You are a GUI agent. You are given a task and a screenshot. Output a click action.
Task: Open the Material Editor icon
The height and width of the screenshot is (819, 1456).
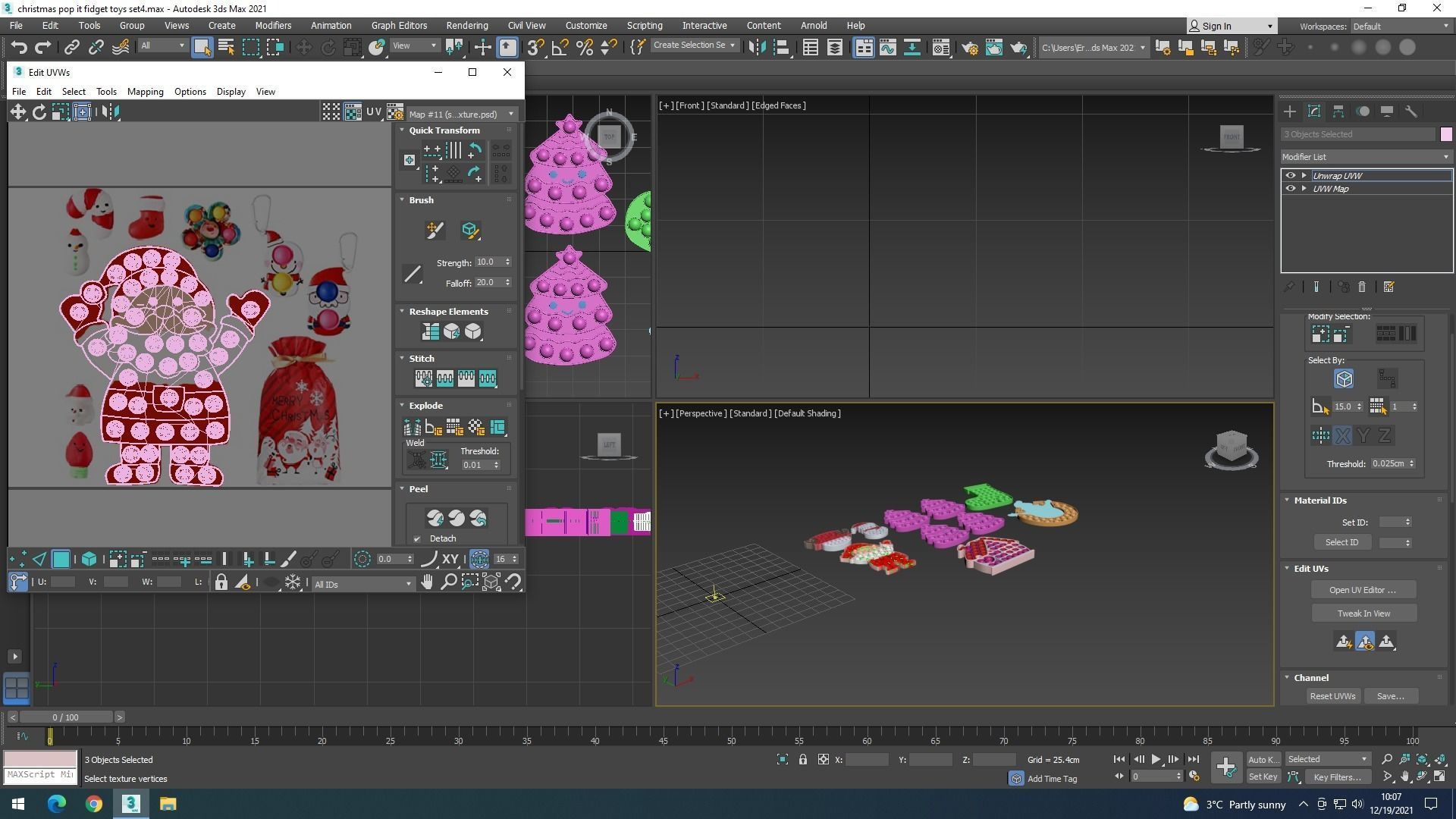tap(940, 48)
